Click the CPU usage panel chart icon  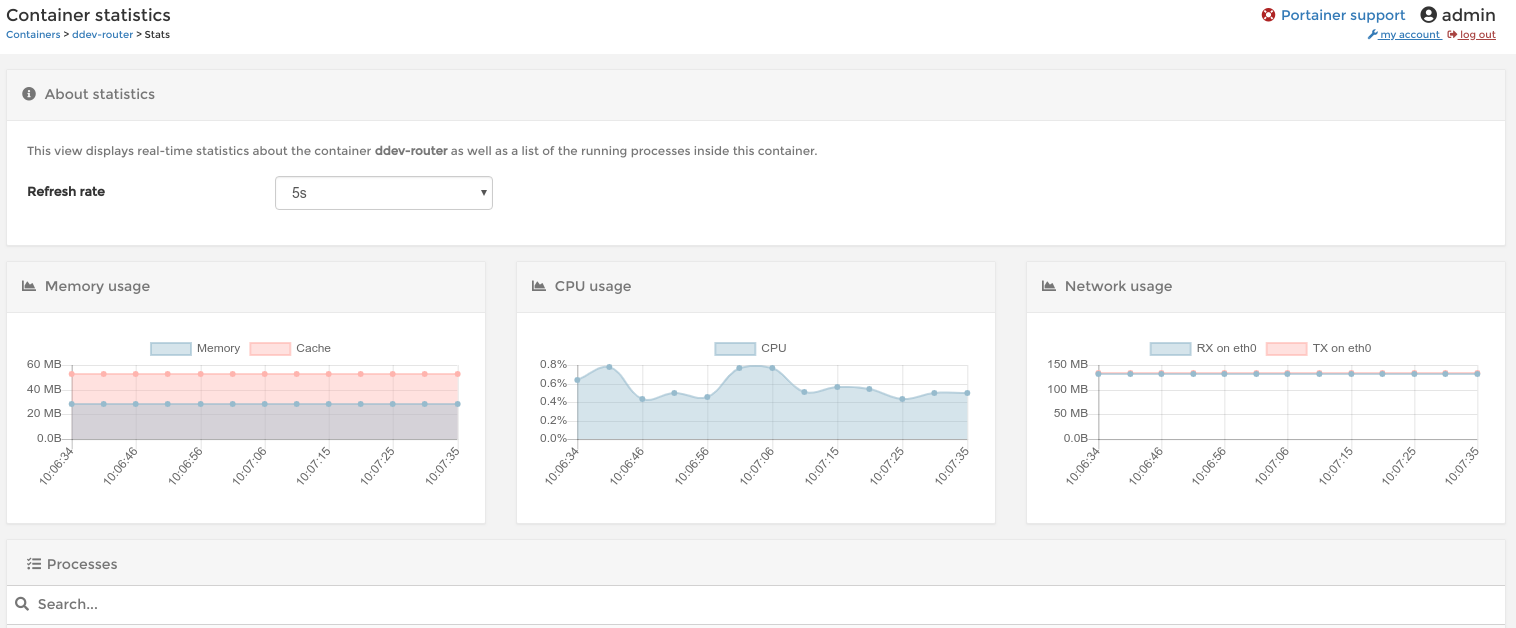click(x=537, y=285)
